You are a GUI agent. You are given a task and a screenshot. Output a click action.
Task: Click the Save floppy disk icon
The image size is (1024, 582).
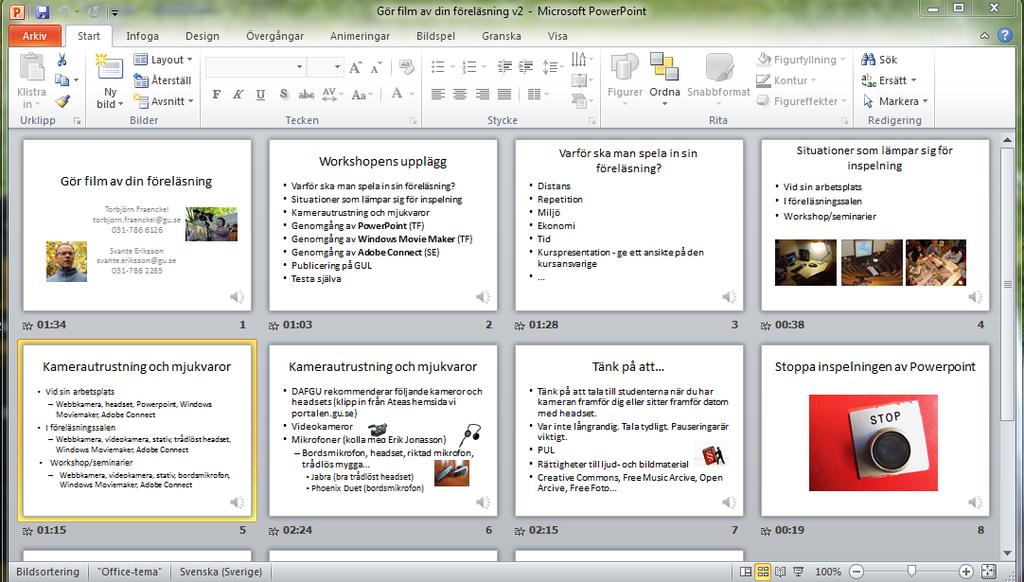[x=42, y=11]
